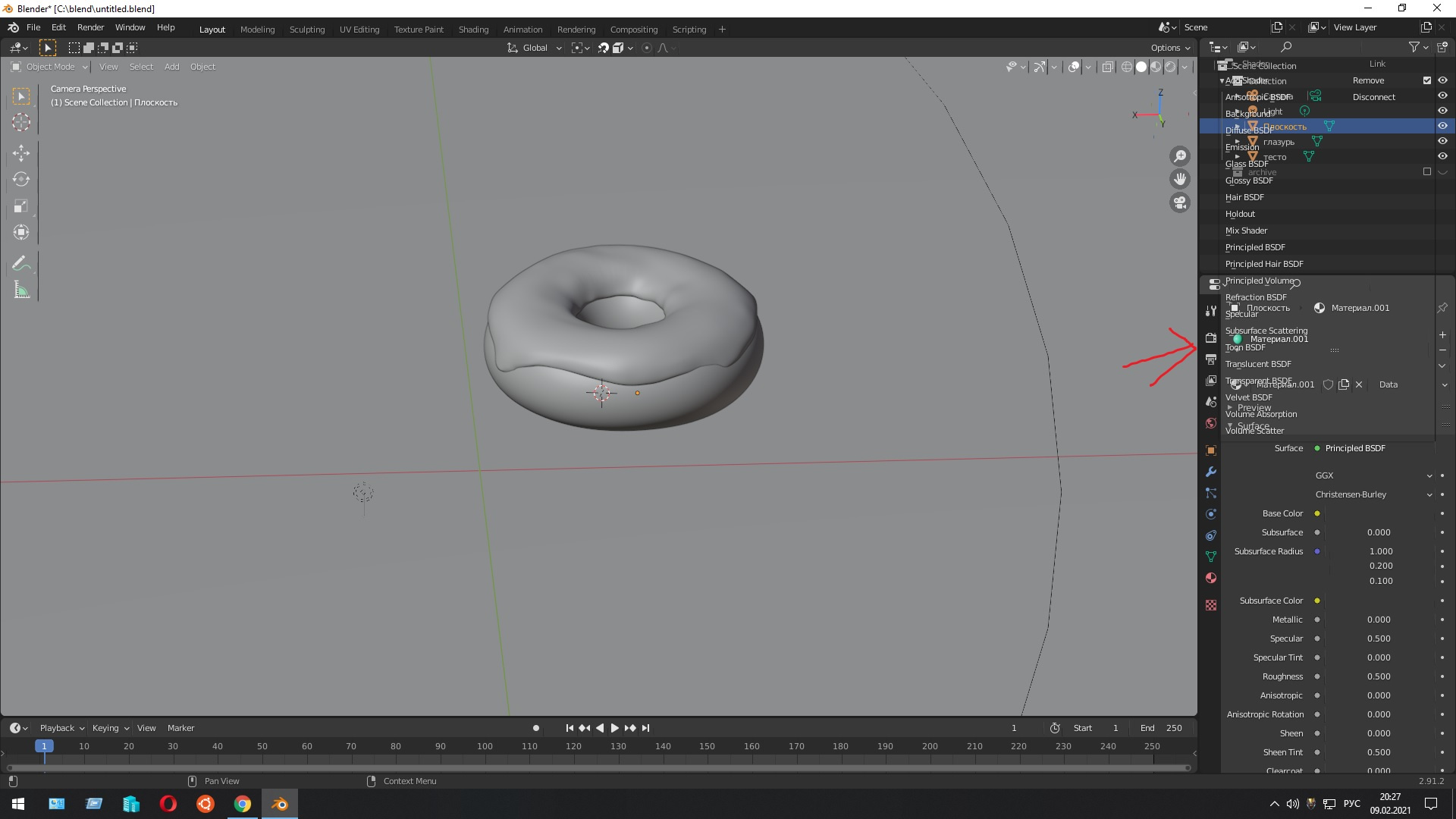Screen dimensions: 1456x819
Task: Enable snapping with the magnet icon
Action: [x=604, y=48]
